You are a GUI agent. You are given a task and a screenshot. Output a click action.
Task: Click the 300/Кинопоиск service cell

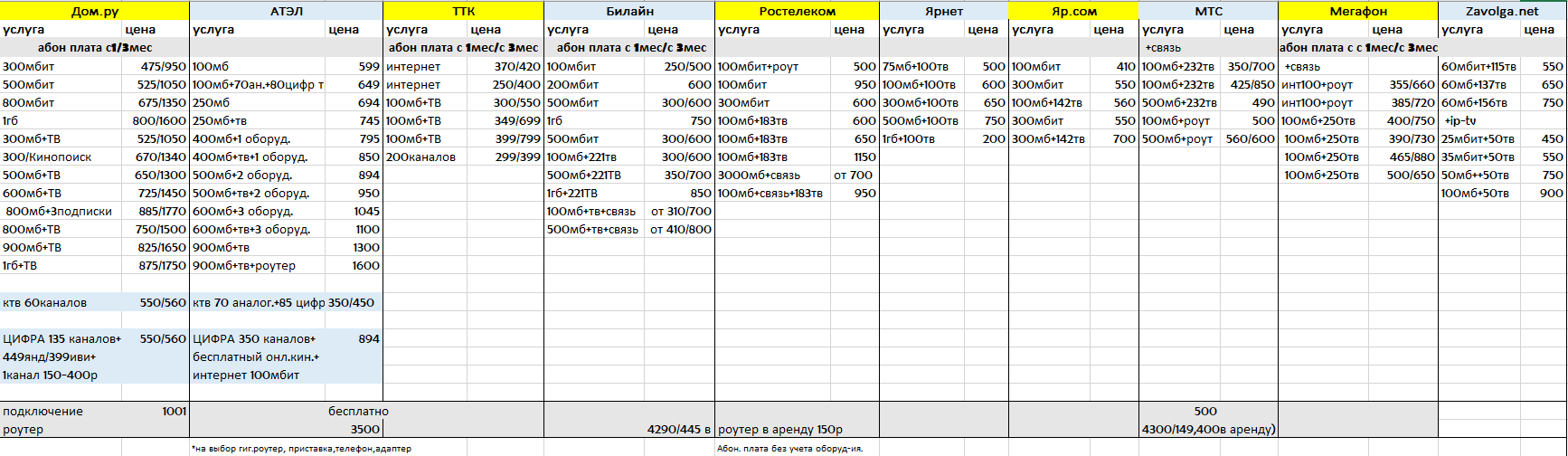point(47,157)
